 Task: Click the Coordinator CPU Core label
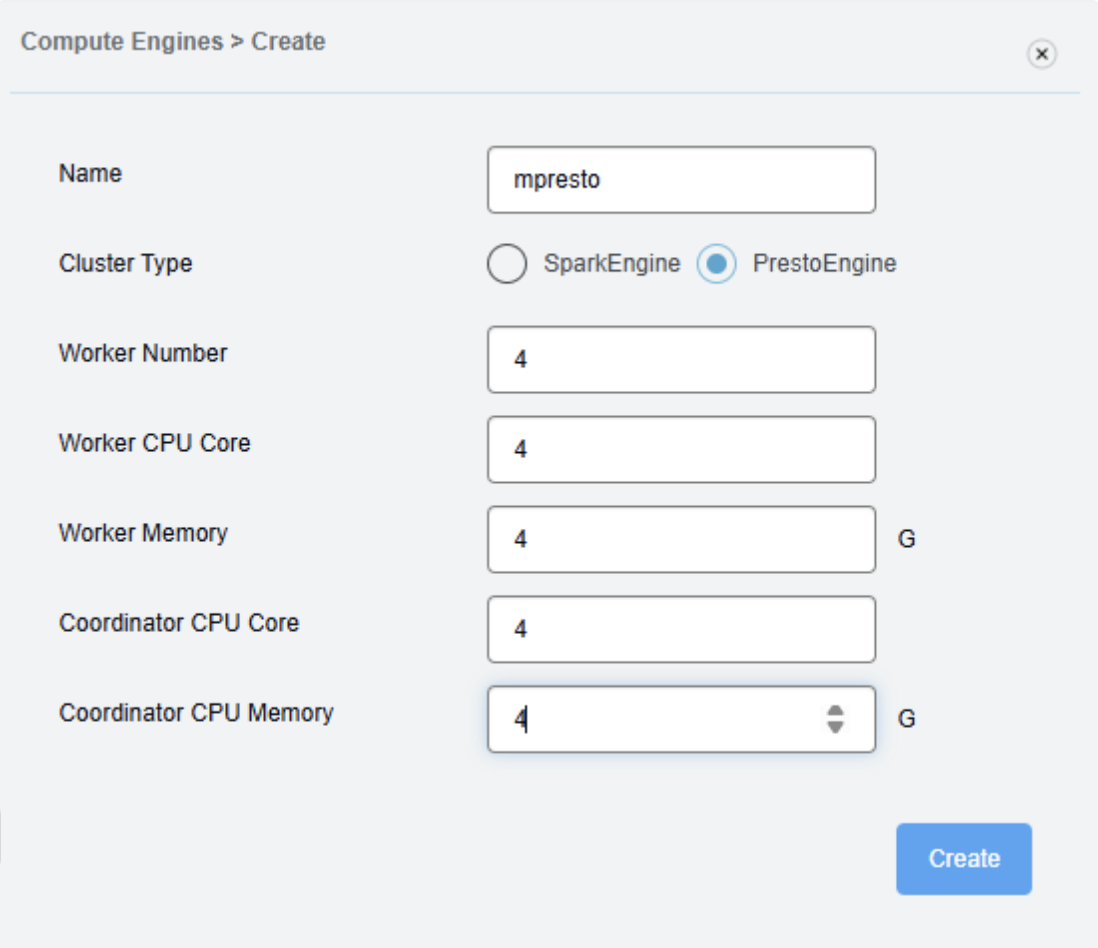pyautogui.click(x=179, y=623)
